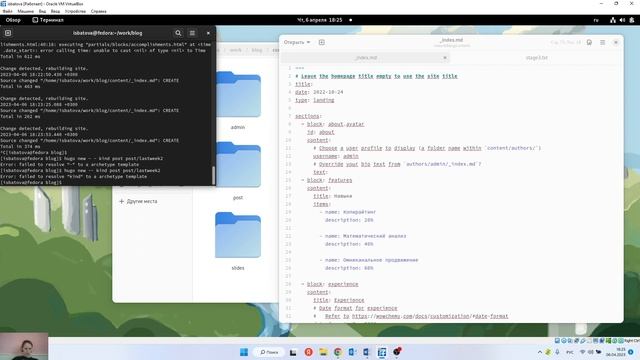Image resolution: width=640 pixels, height=360 pixels.
Task: Open the Вид menu of VirtualBox
Action: coord(42,11)
